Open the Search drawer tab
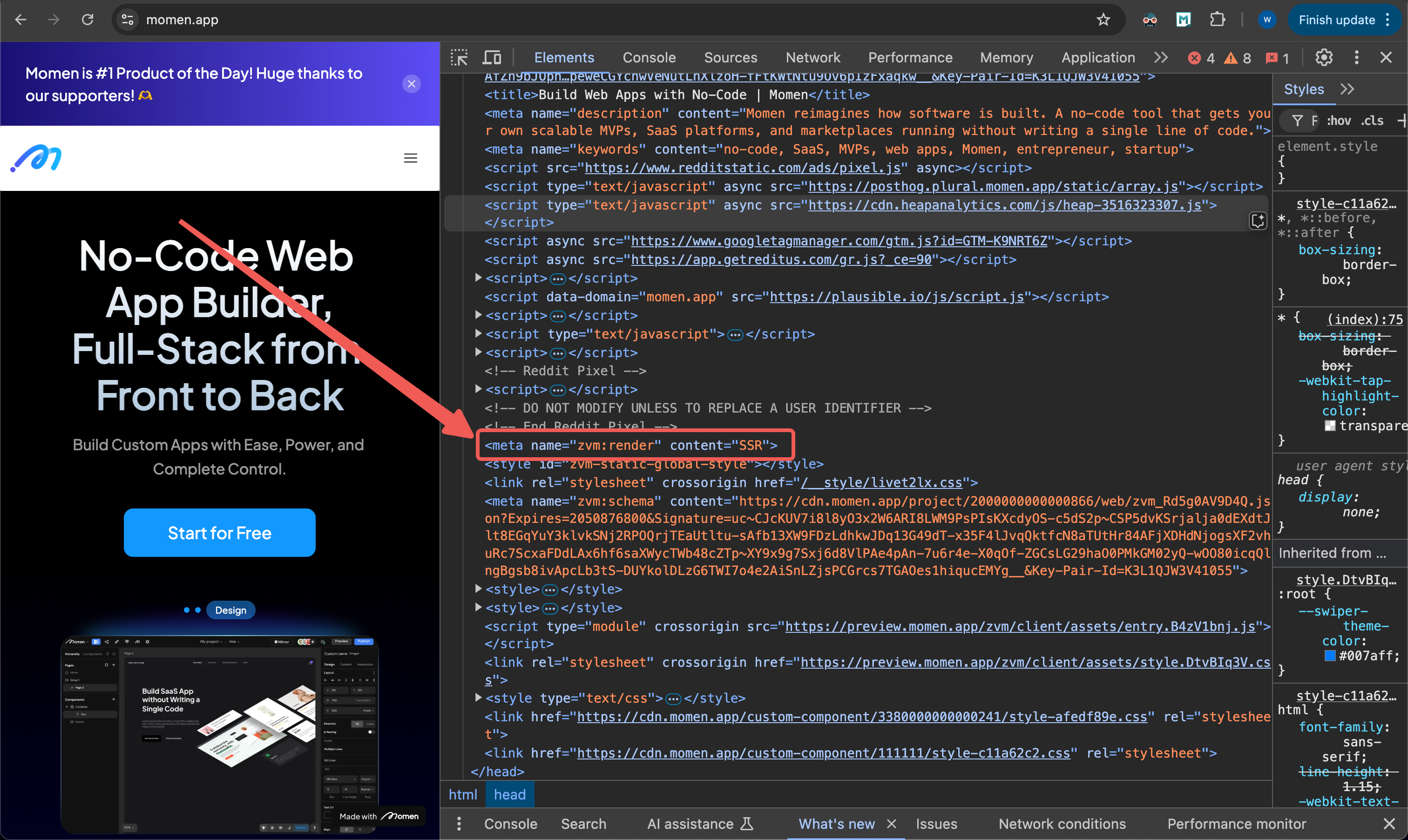 583,824
